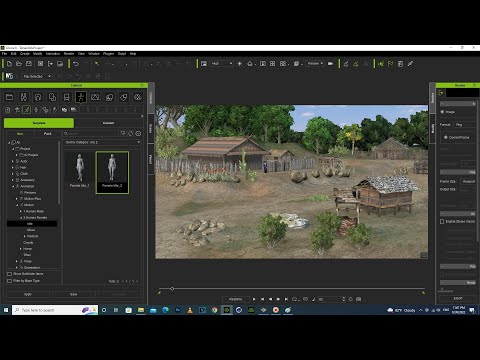
Task: Click the timeline playhead marker
Action: [172, 289]
